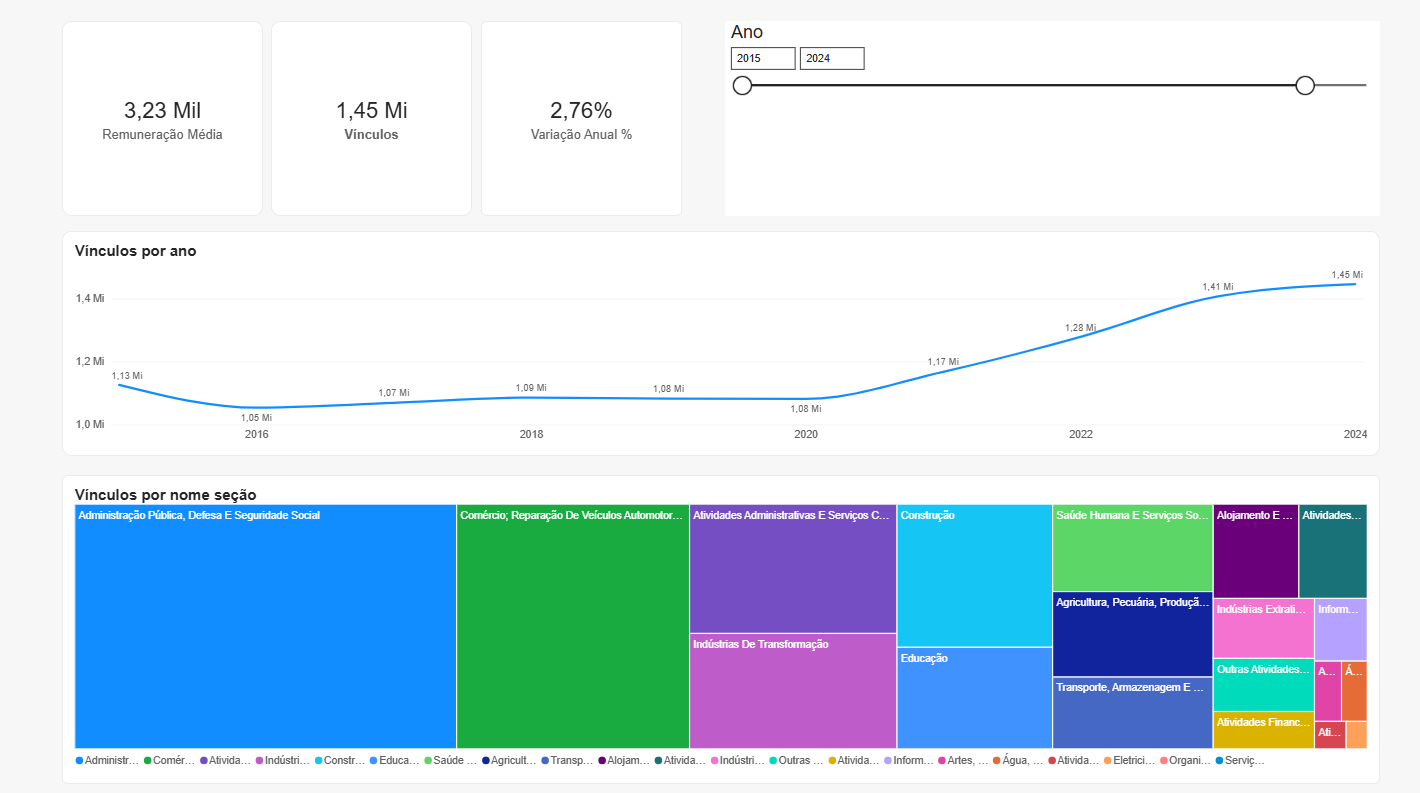Click the 1,28 Mi data label
Screen dimensions: 1420x793
[1080, 328]
